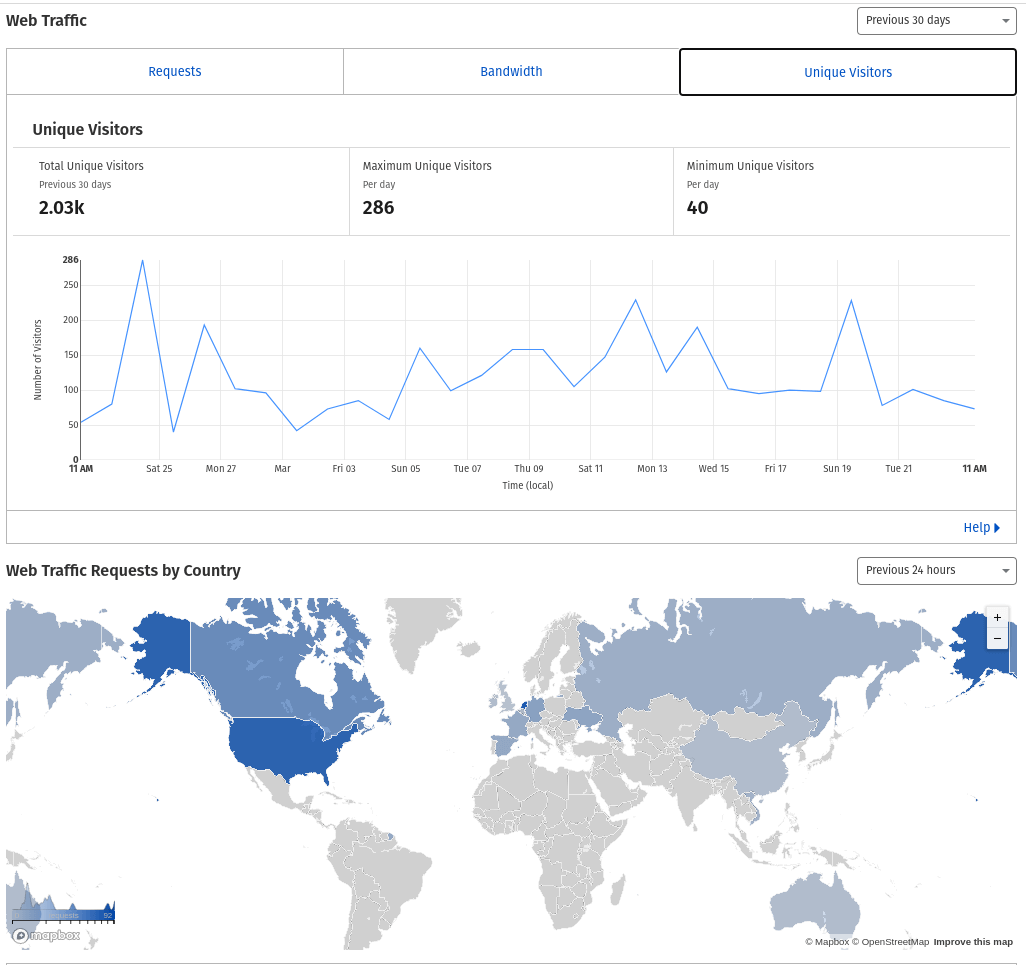Open the Previous 30 days dropdown

936,21
